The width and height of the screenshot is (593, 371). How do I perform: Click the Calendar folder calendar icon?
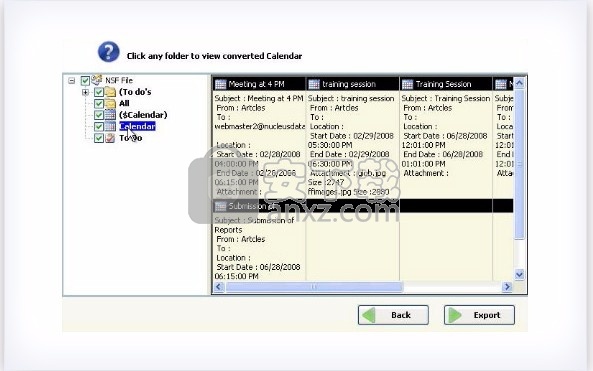110,126
